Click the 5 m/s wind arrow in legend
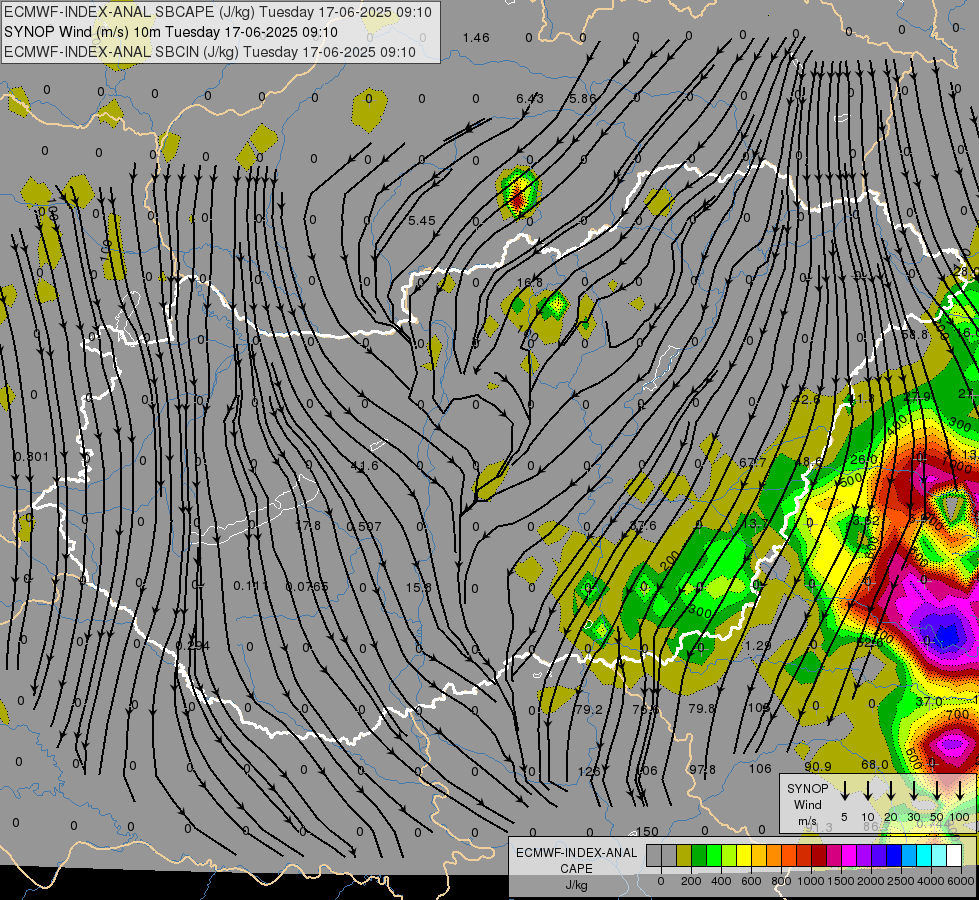979x900 pixels. click(x=845, y=790)
